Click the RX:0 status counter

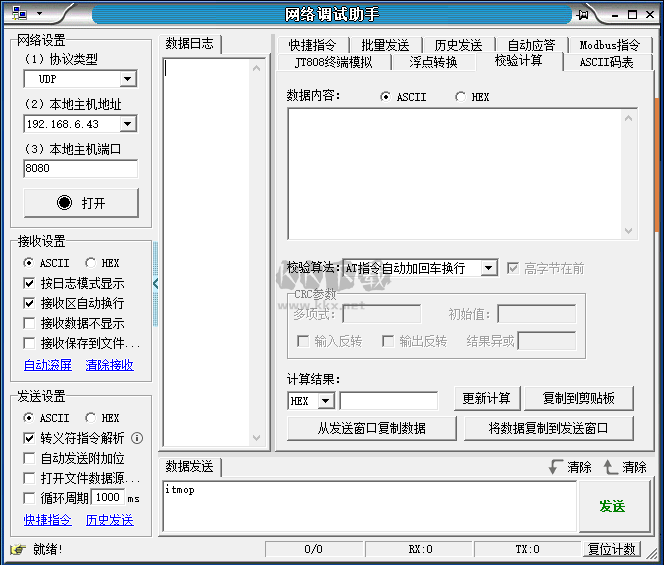pos(420,549)
